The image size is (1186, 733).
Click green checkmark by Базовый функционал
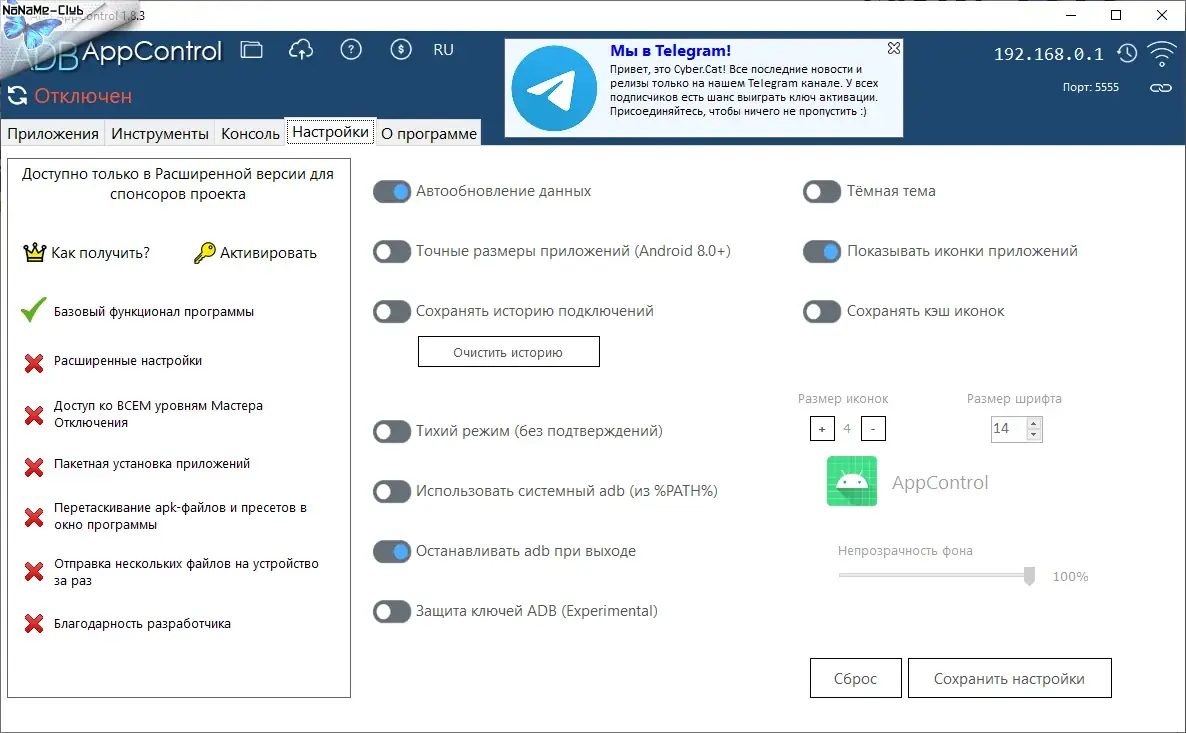pos(33,309)
